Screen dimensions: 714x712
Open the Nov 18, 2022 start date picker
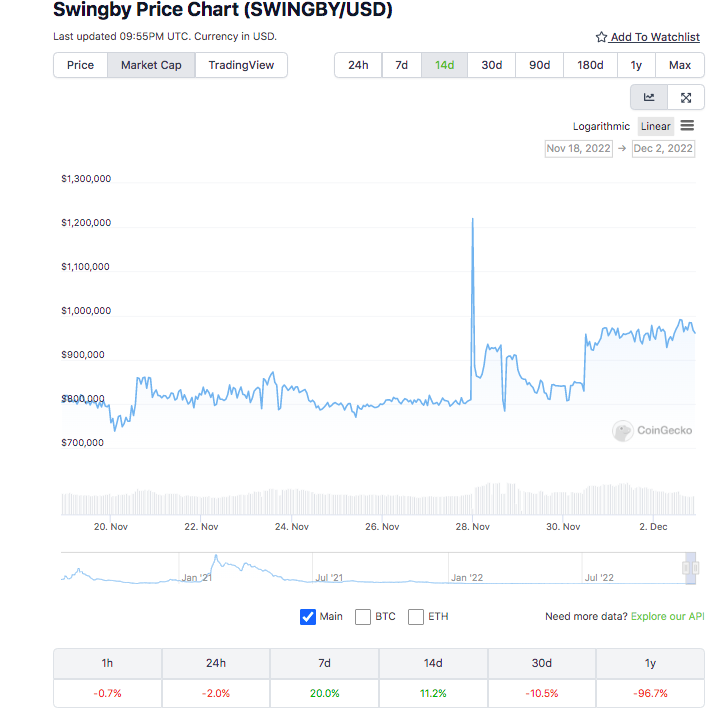tap(578, 148)
